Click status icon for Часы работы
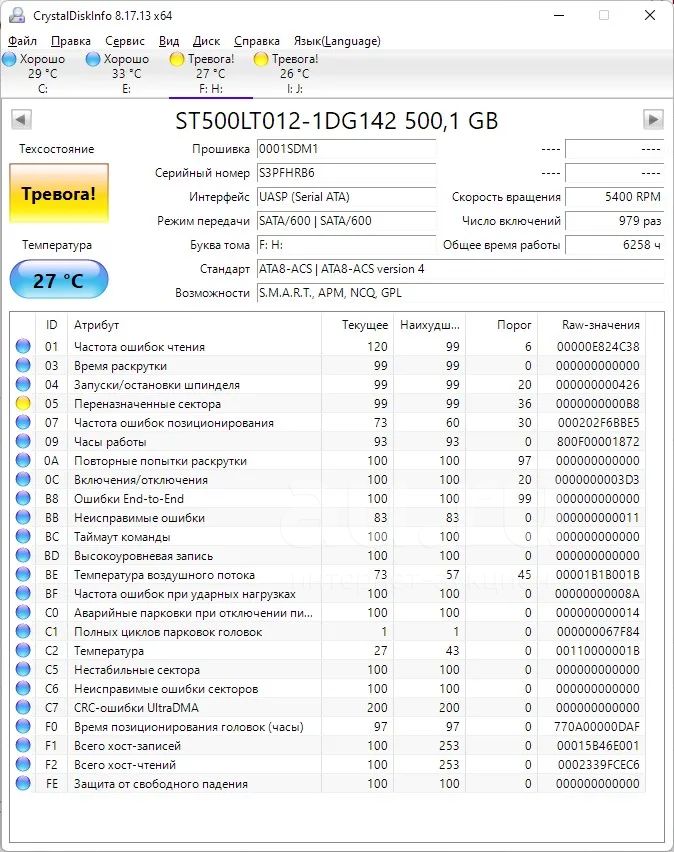This screenshot has height=852, width=674. [23, 441]
